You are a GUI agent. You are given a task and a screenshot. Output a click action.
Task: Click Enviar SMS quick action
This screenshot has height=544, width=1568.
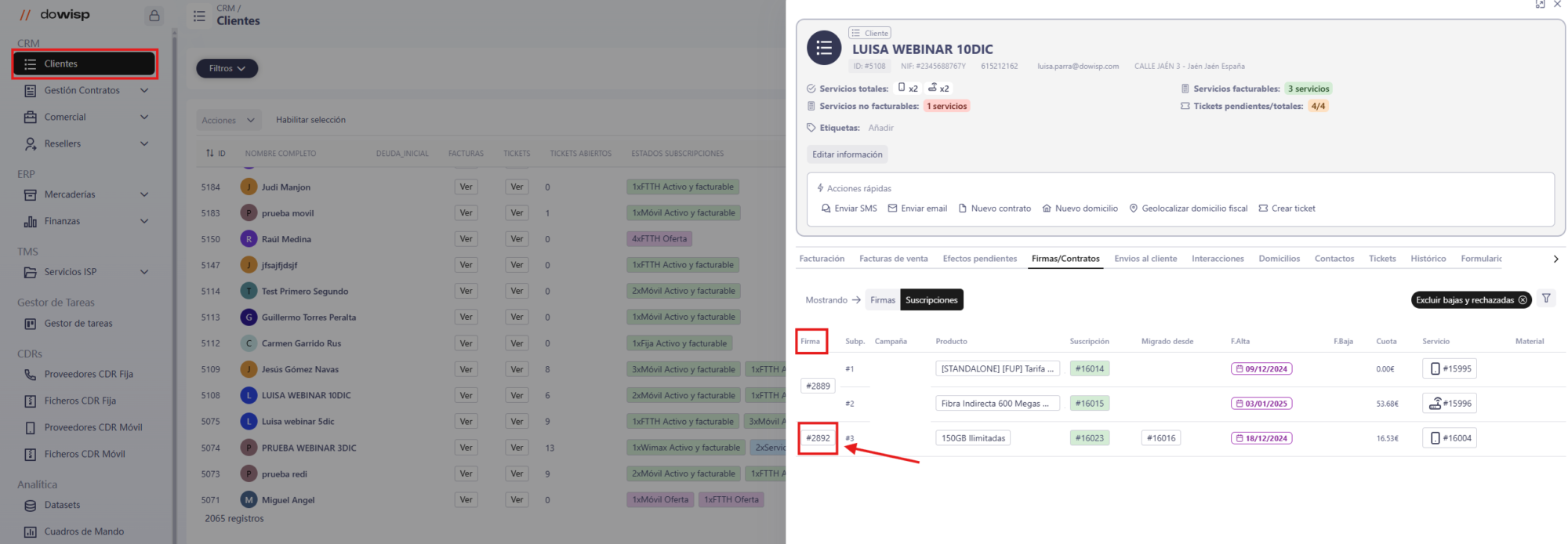point(849,209)
